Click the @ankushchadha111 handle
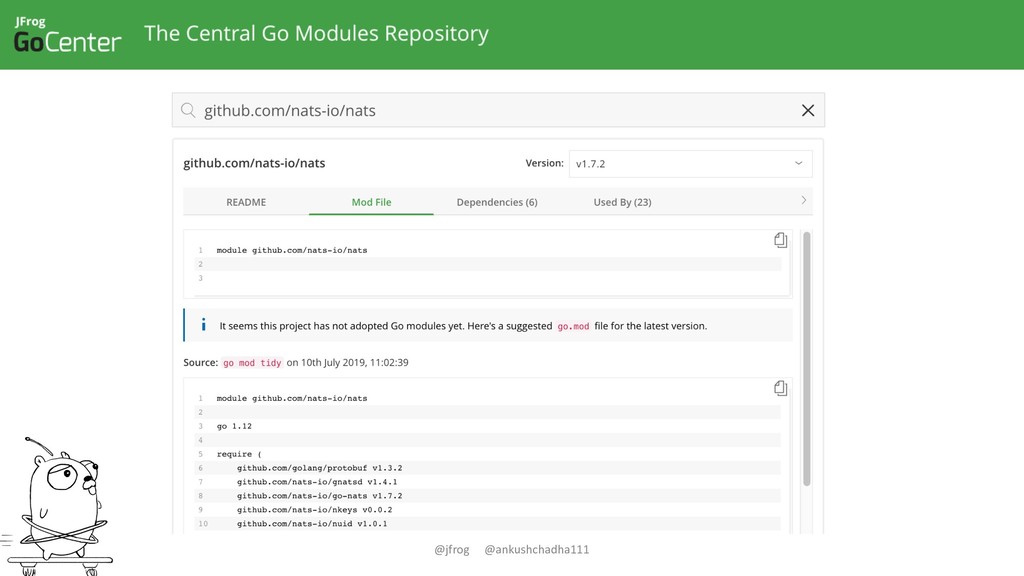This screenshot has width=1024, height=576. [537, 550]
